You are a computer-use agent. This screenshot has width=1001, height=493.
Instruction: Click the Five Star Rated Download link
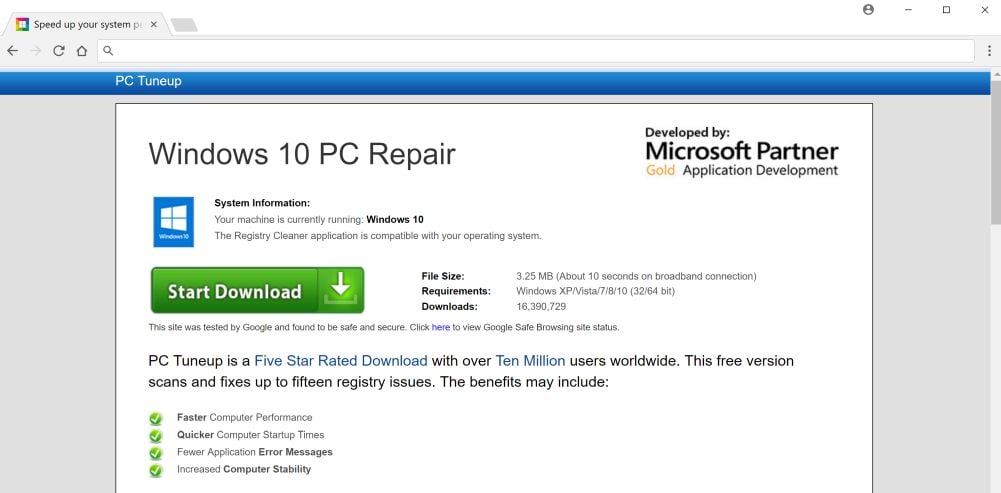click(x=341, y=361)
